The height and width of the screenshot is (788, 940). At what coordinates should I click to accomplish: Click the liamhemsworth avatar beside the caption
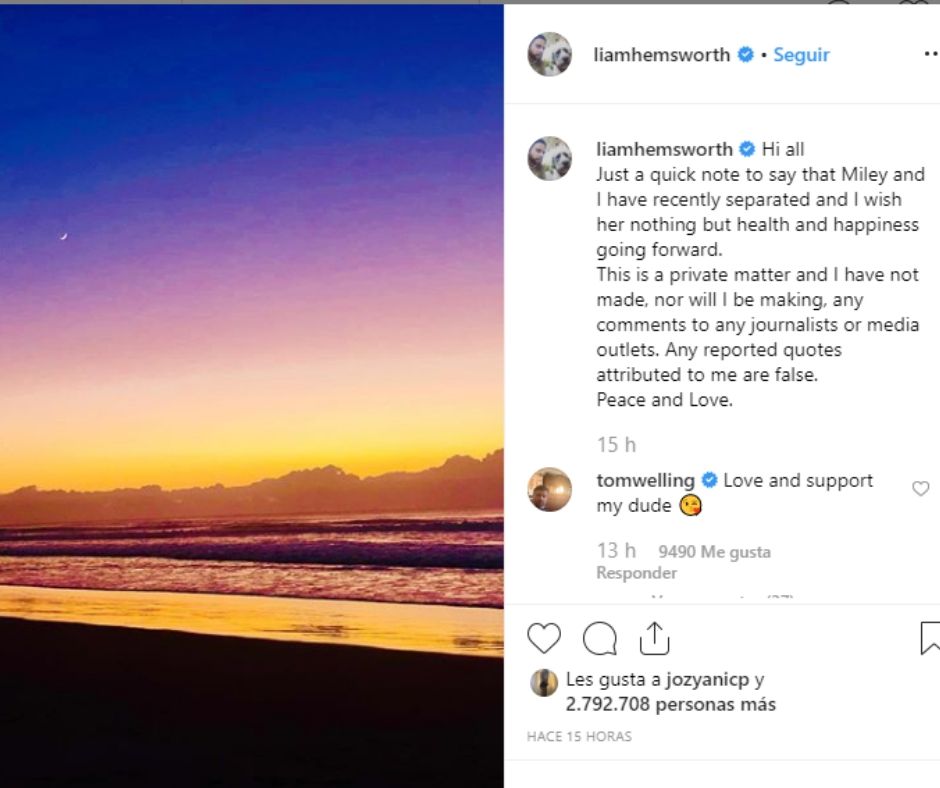550,158
